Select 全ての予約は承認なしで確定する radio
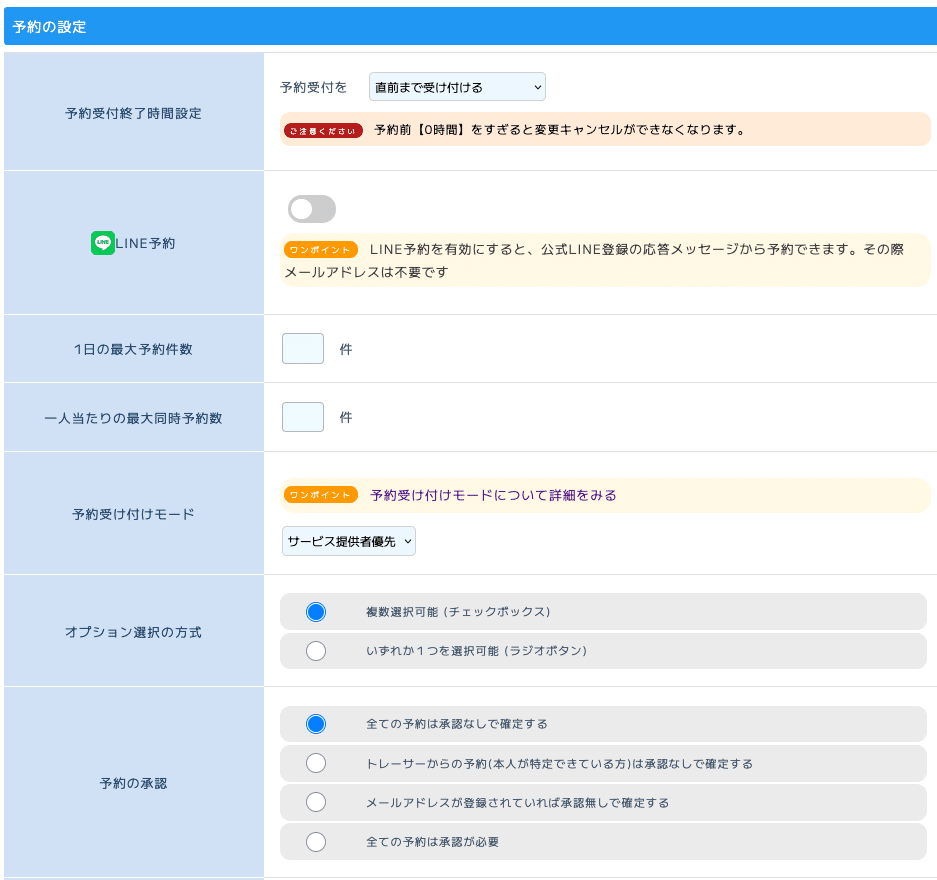937x880 pixels. [316, 724]
